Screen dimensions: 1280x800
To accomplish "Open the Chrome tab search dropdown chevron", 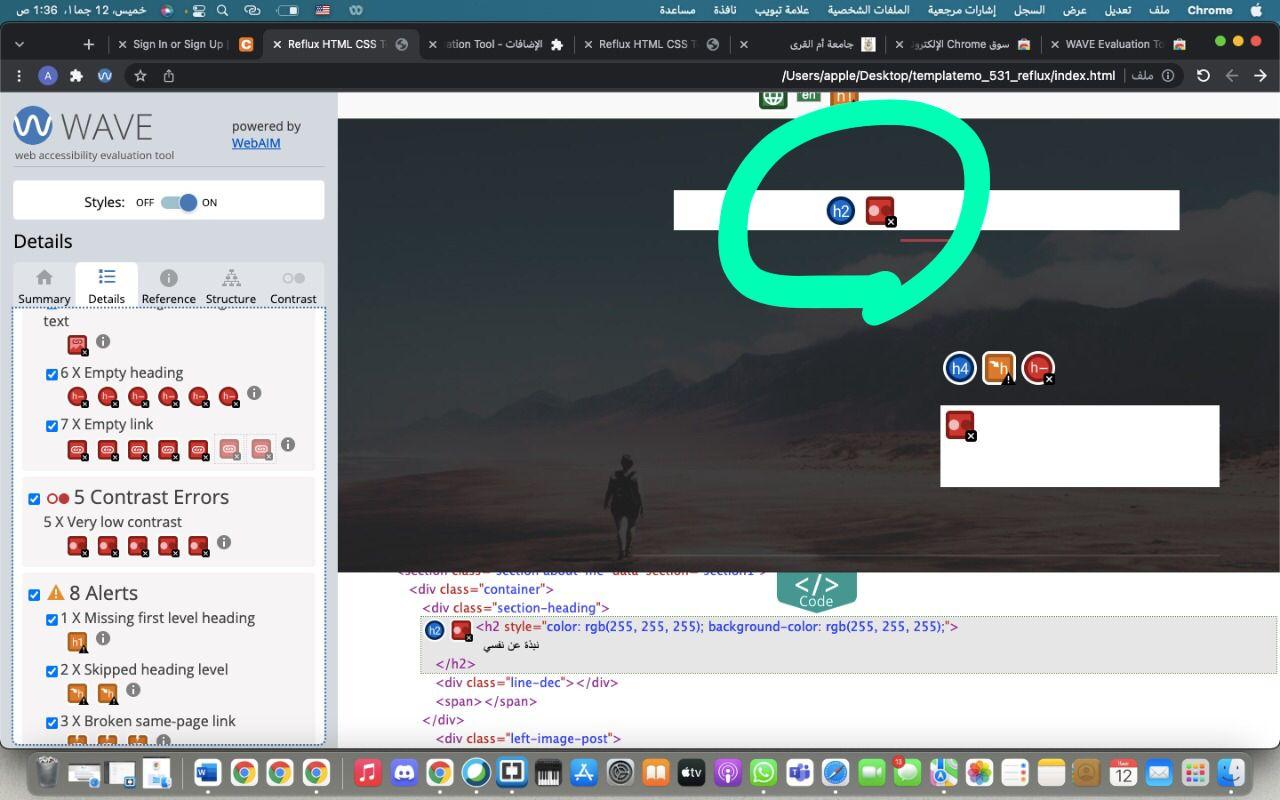I will coord(19,44).
